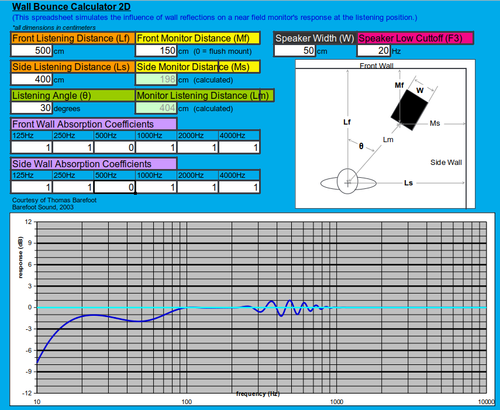This screenshot has height=410, width=500.
Task: Click the subtitle describing wall reflections simulation
Action: 215,17
